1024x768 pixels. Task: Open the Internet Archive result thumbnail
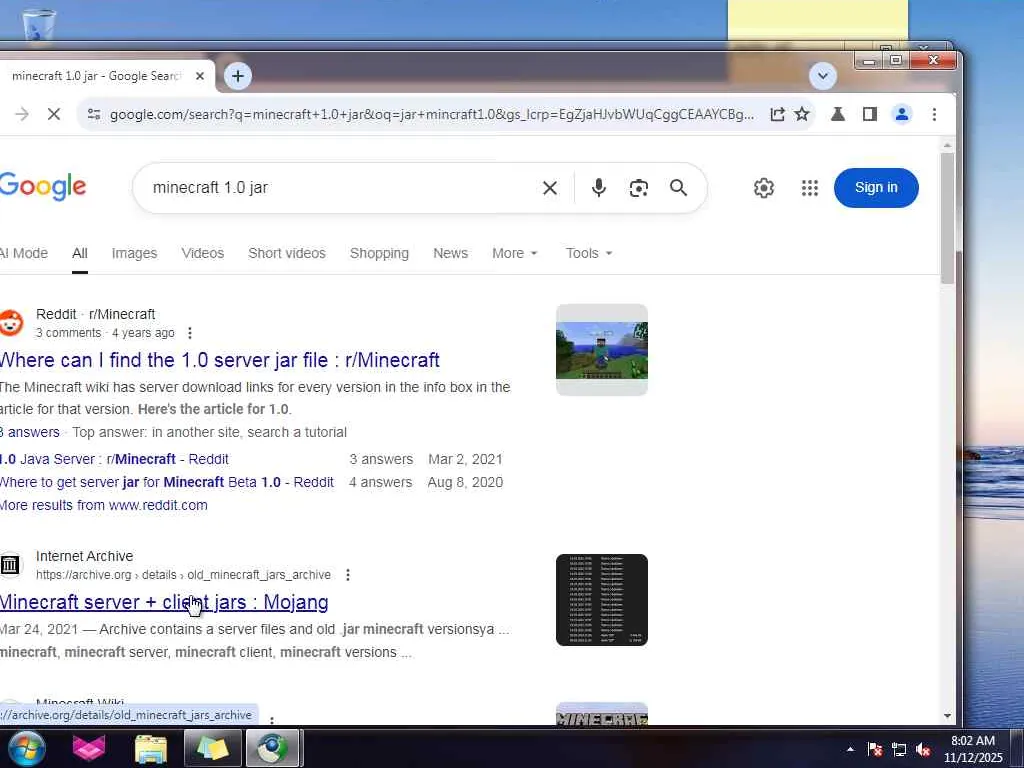pyautogui.click(x=601, y=600)
